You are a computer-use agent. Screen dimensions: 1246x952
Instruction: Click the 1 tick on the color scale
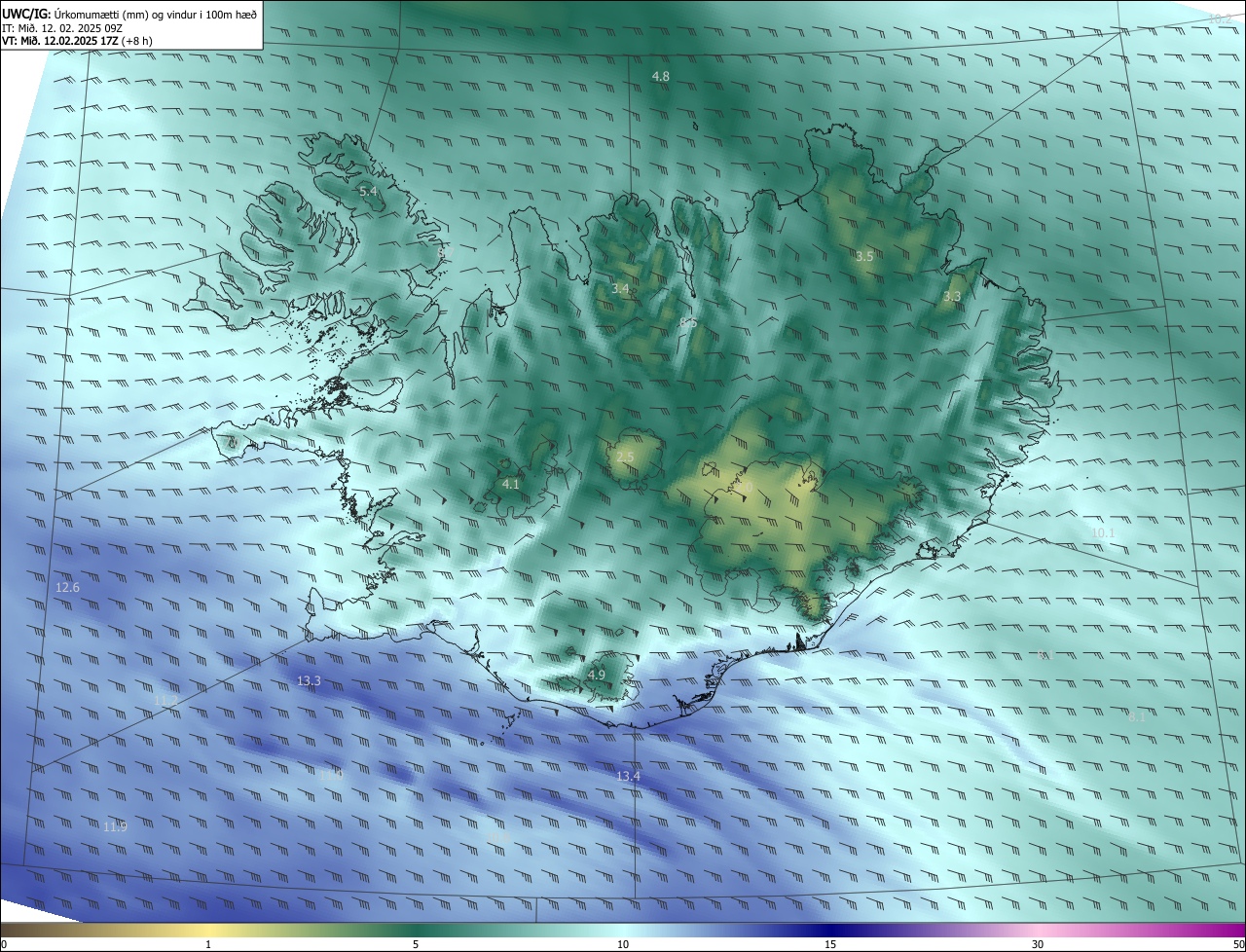pos(208,944)
